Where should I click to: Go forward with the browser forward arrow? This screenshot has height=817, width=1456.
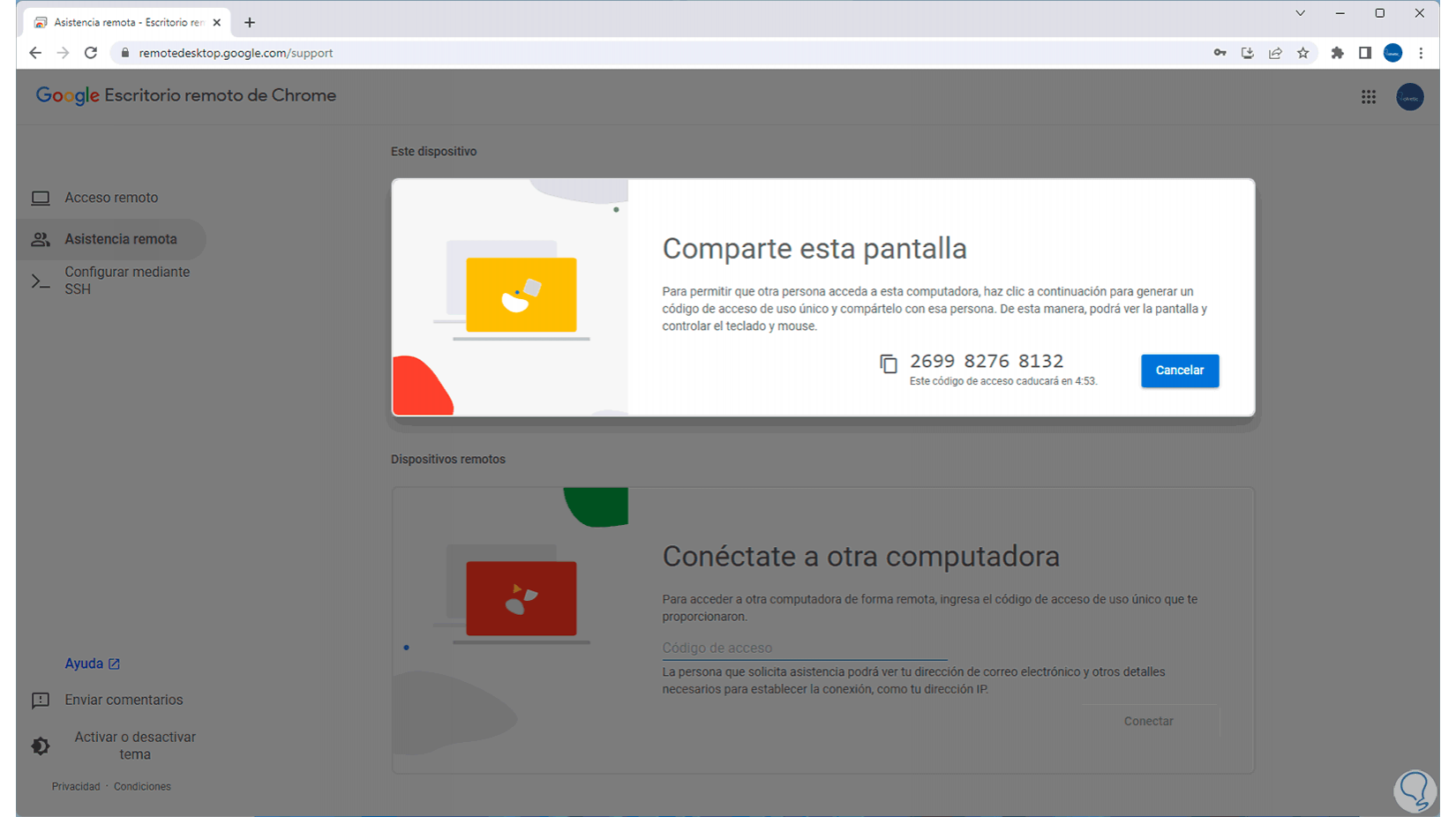tap(63, 53)
